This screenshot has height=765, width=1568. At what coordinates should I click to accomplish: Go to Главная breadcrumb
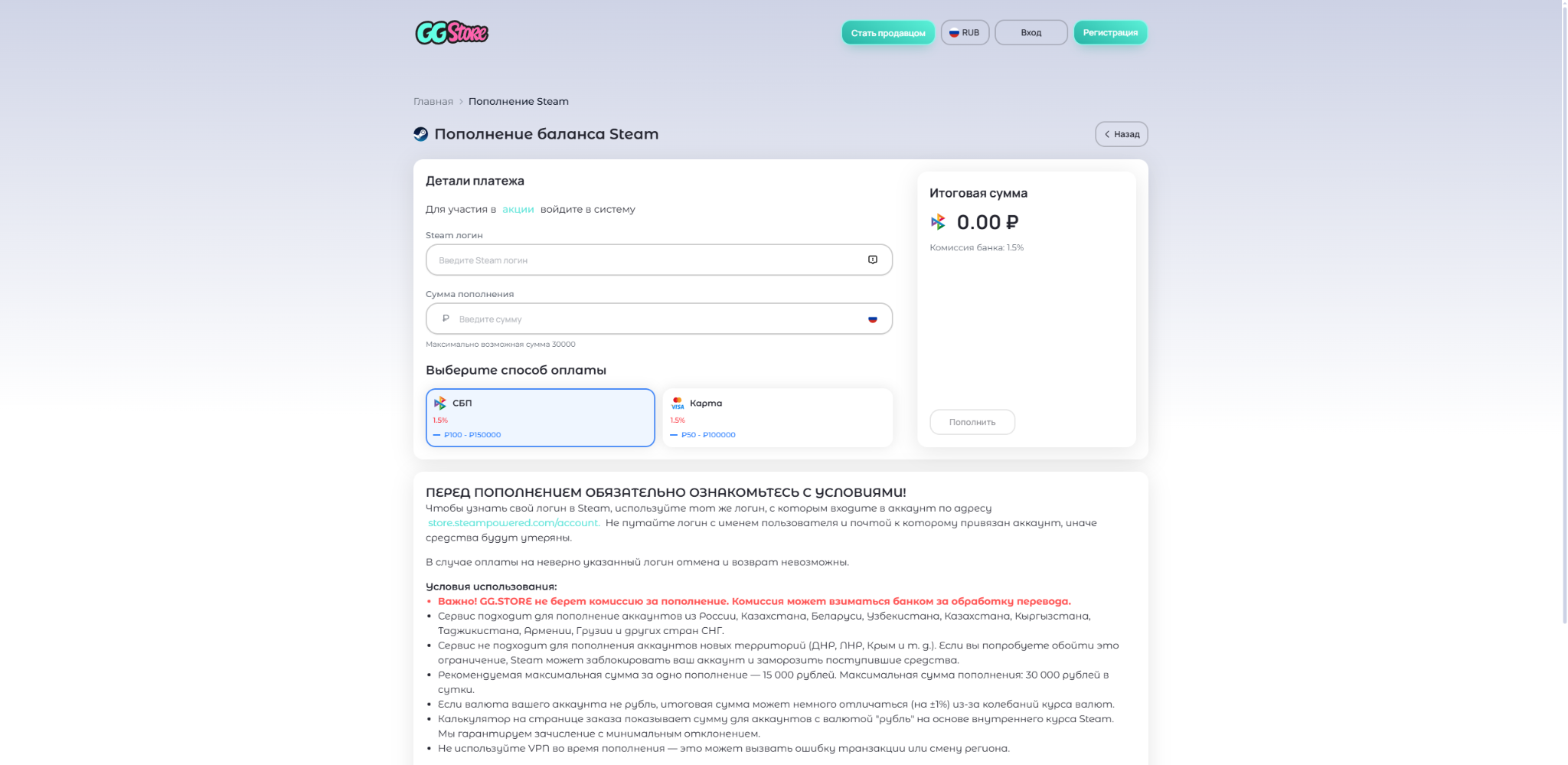pyautogui.click(x=433, y=101)
